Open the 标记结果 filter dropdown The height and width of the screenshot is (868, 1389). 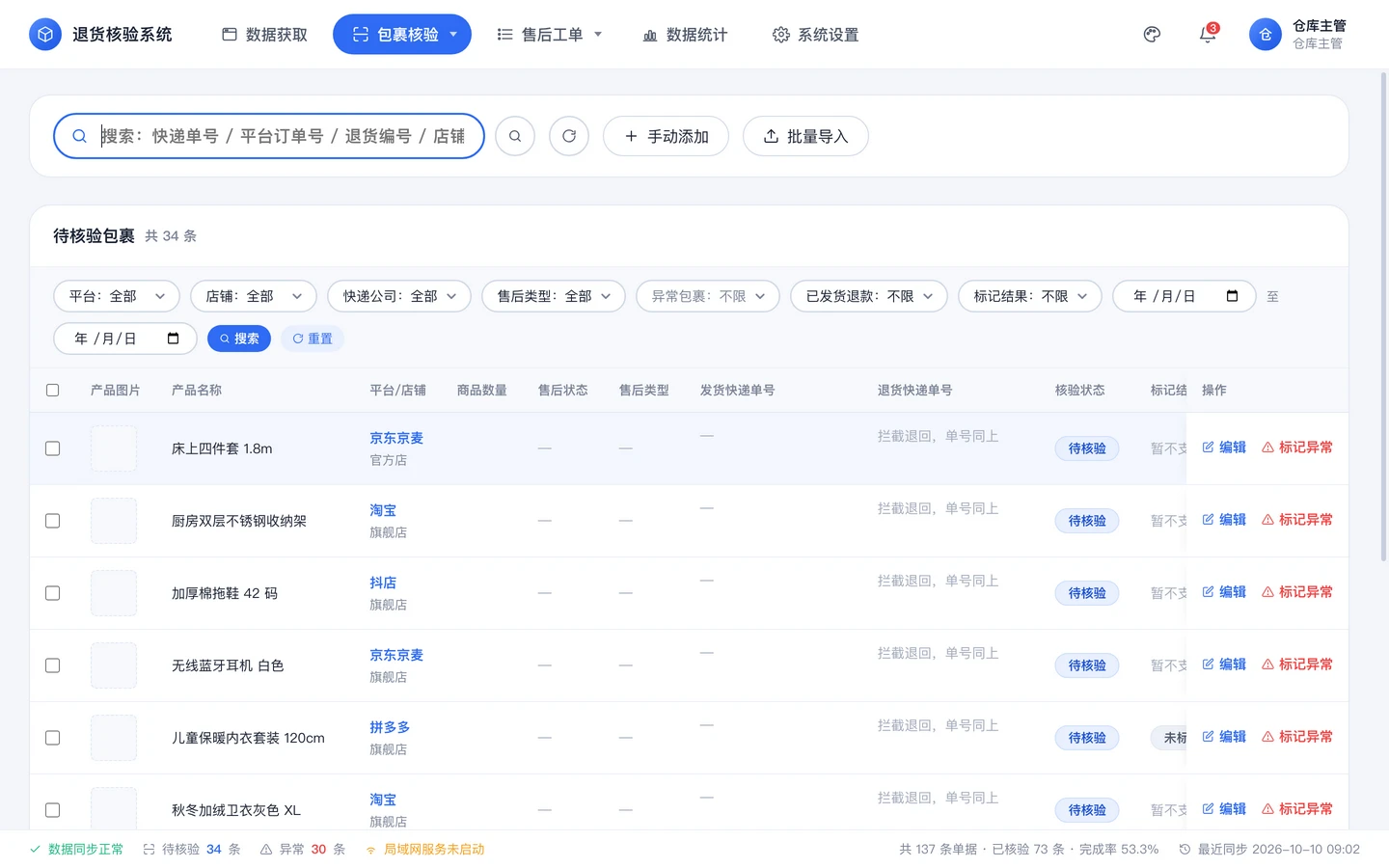coord(1030,296)
